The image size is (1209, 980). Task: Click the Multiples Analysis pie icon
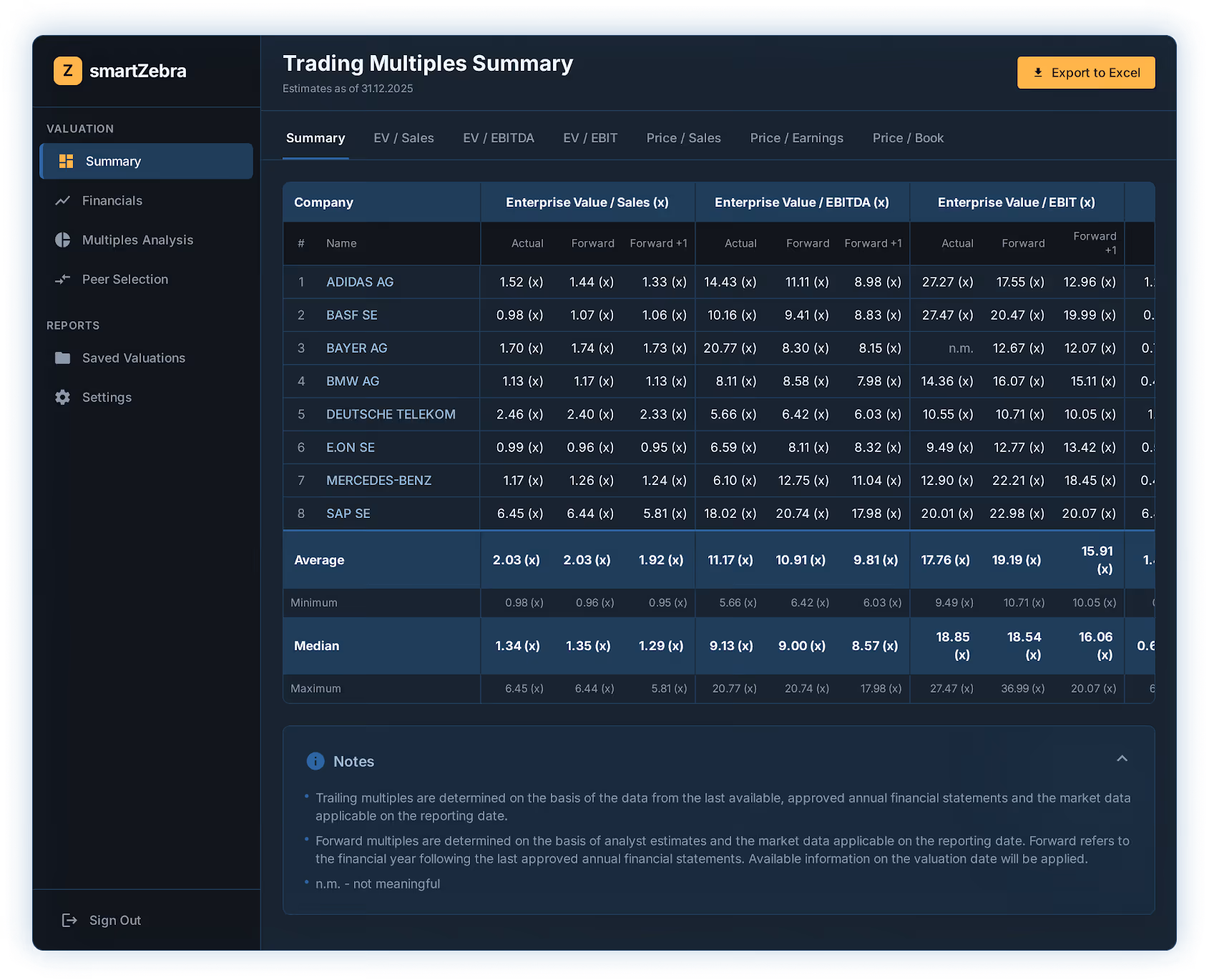[63, 240]
